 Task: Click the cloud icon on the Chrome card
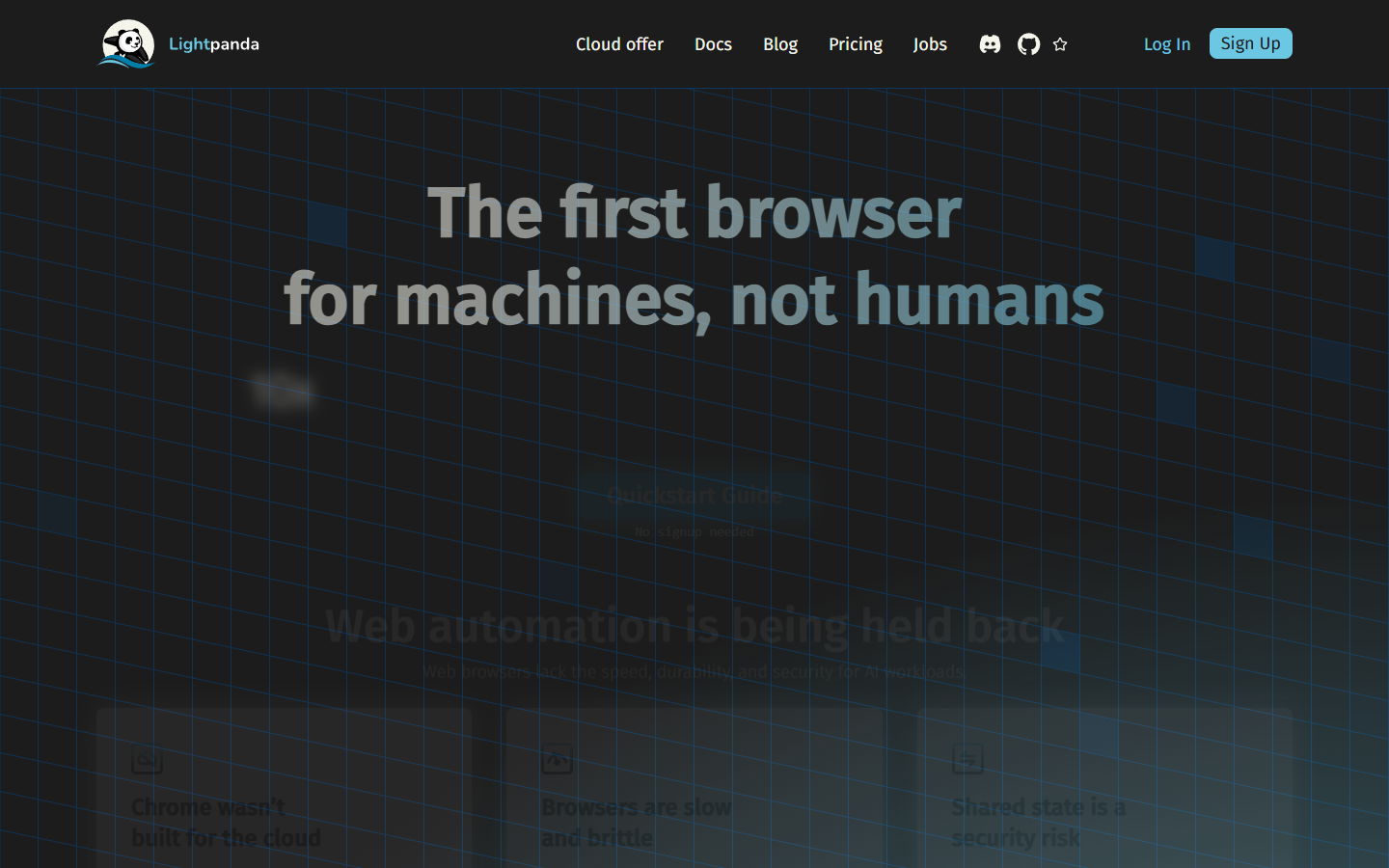pos(147,760)
